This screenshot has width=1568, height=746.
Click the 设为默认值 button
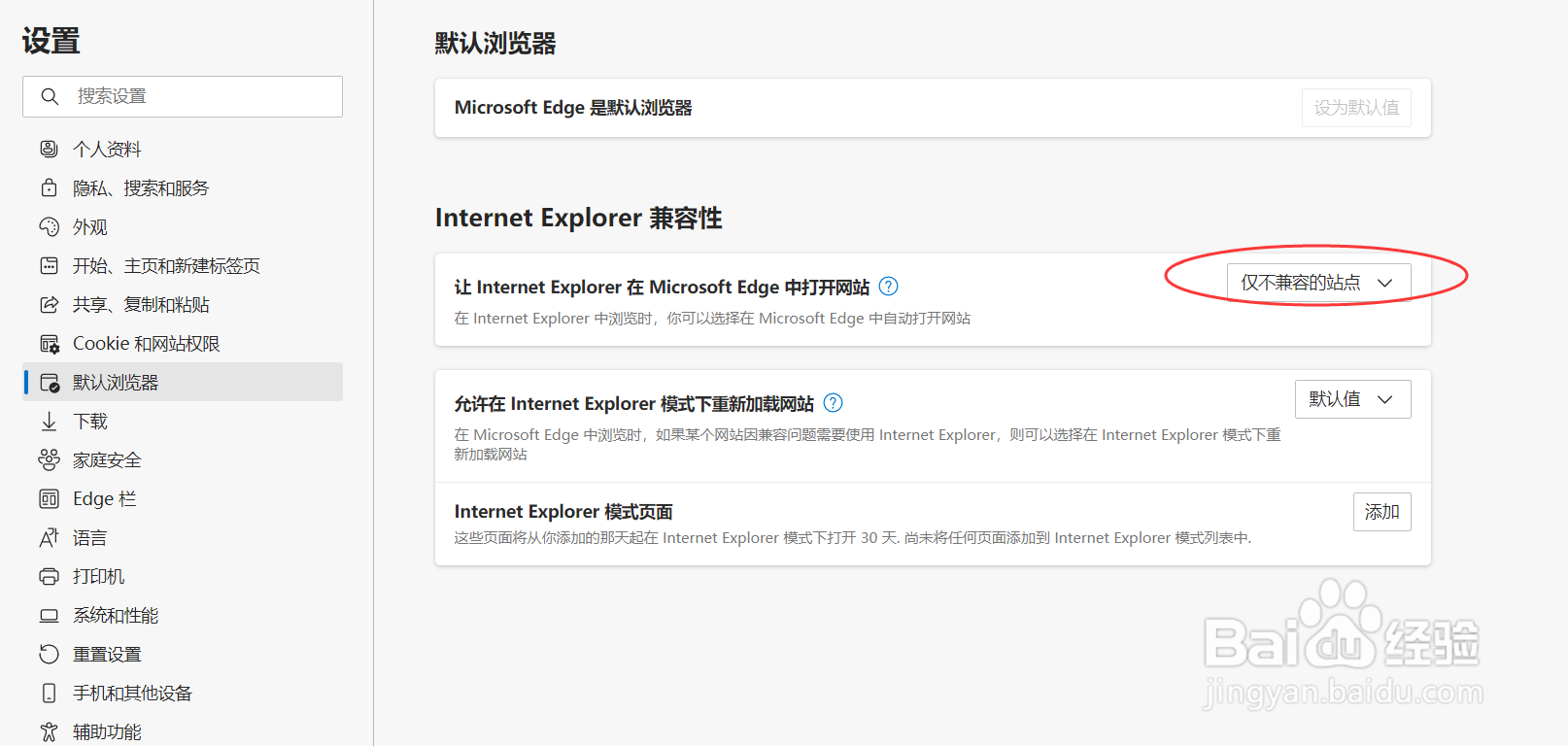(x=1356, y=108)
